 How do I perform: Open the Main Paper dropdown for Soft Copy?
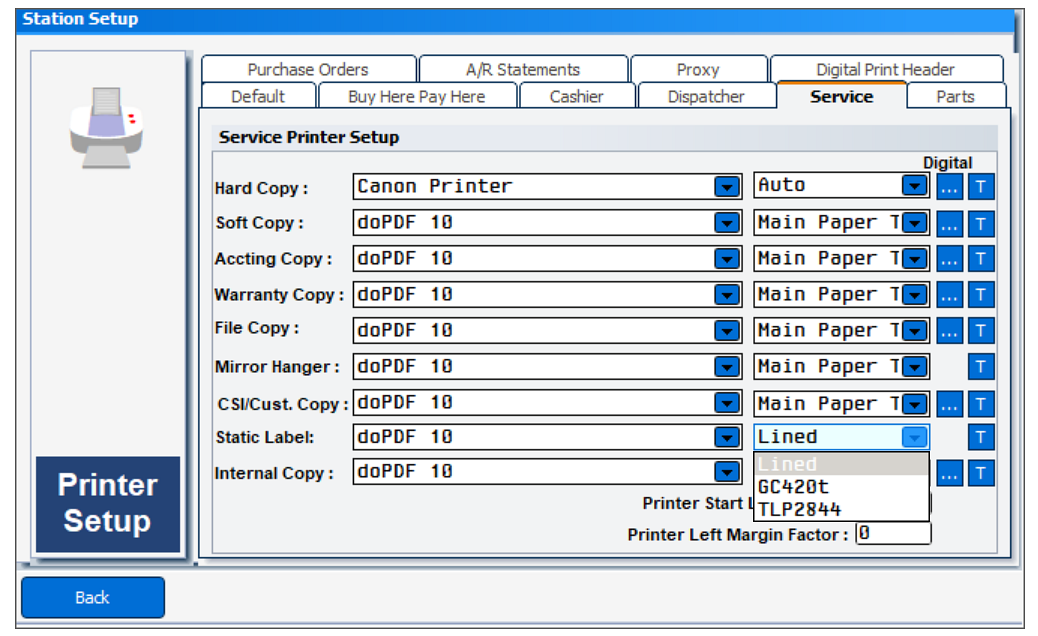915,223
